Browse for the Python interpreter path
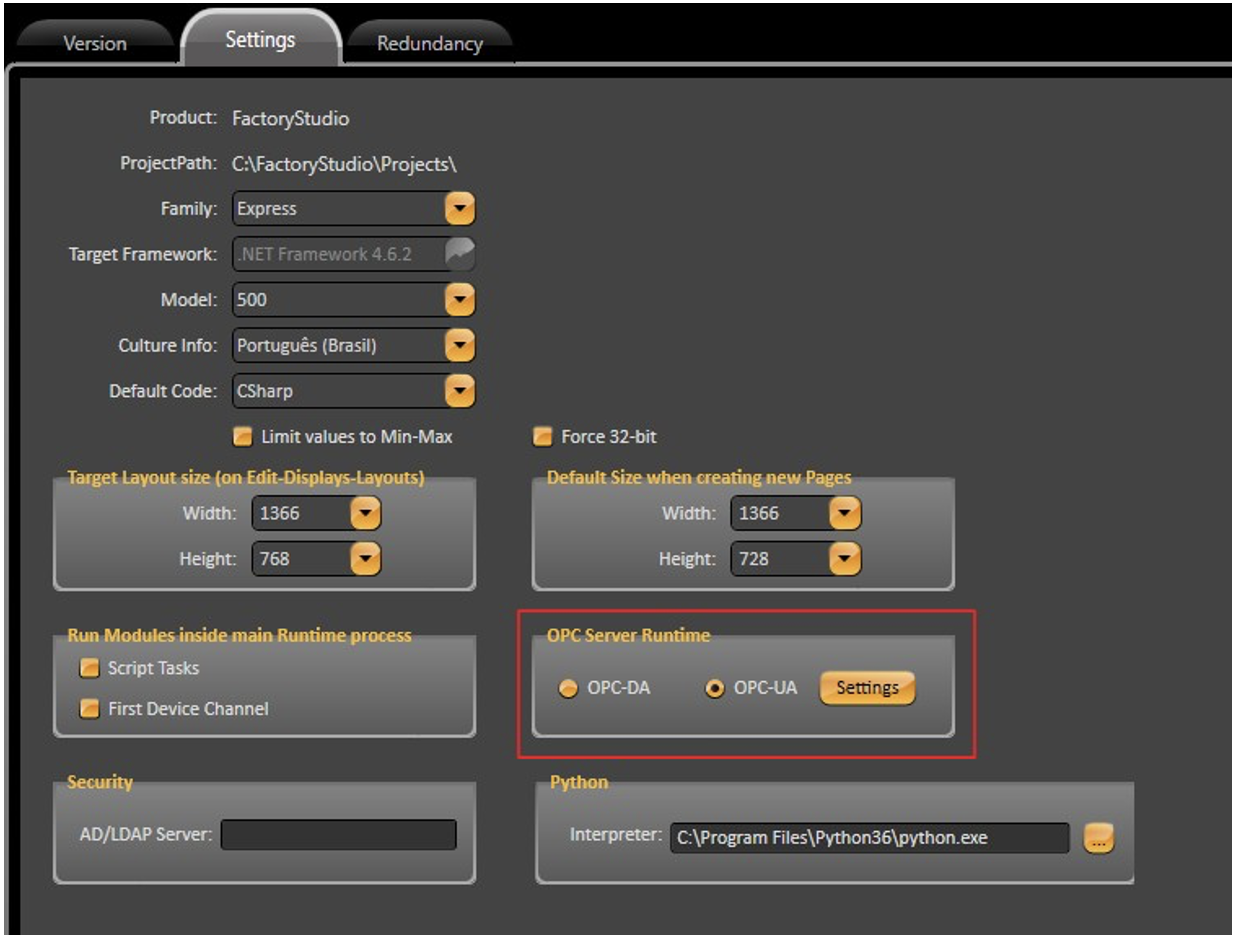 (1099, 838)
